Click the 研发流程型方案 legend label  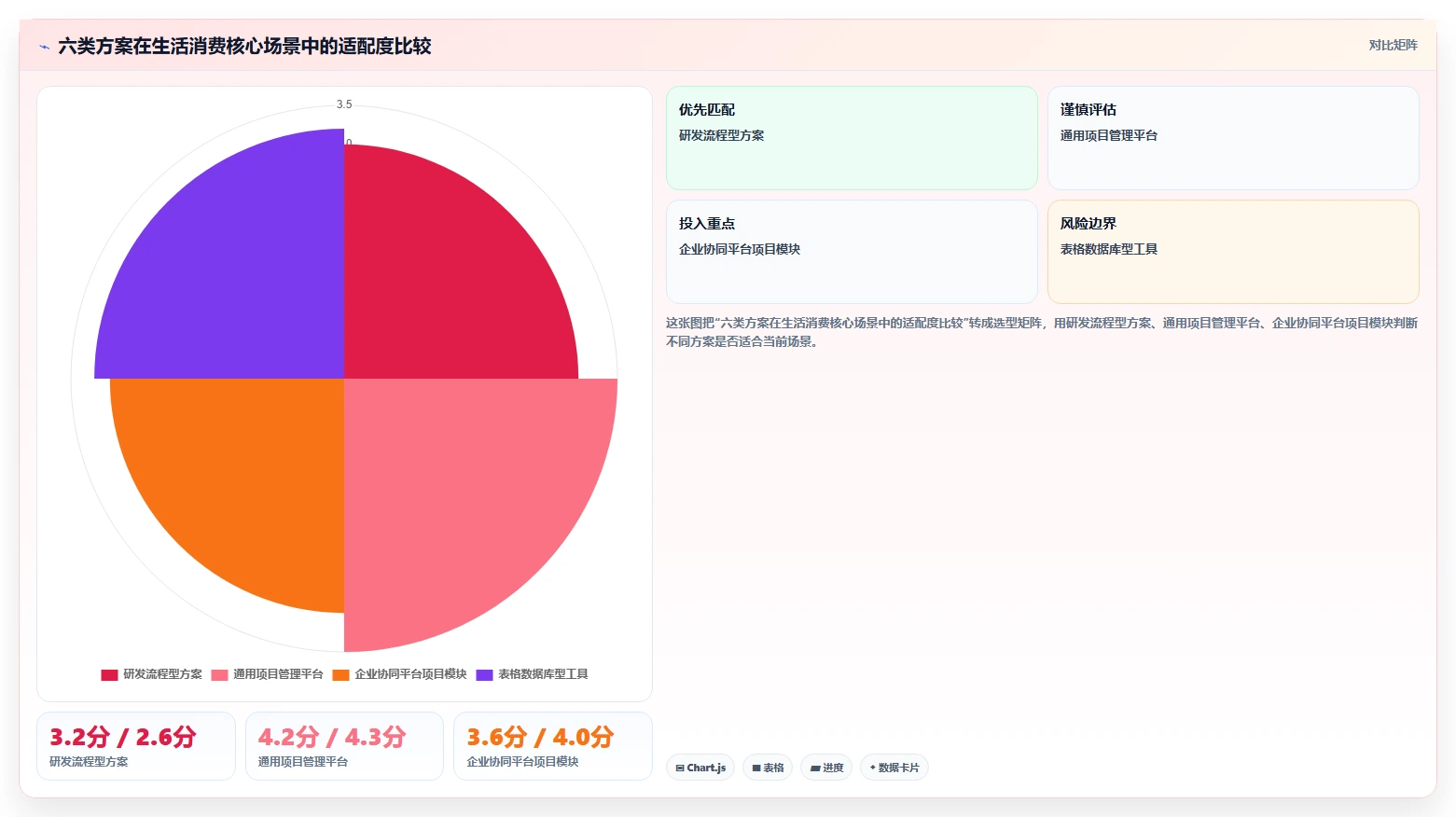click(162, 674)
